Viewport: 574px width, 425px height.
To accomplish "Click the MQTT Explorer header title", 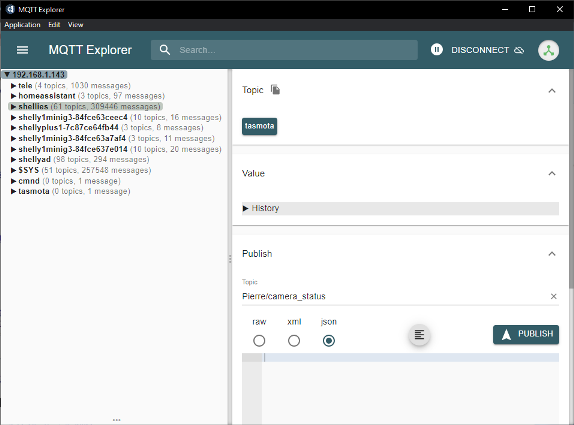I will [90, 50].
